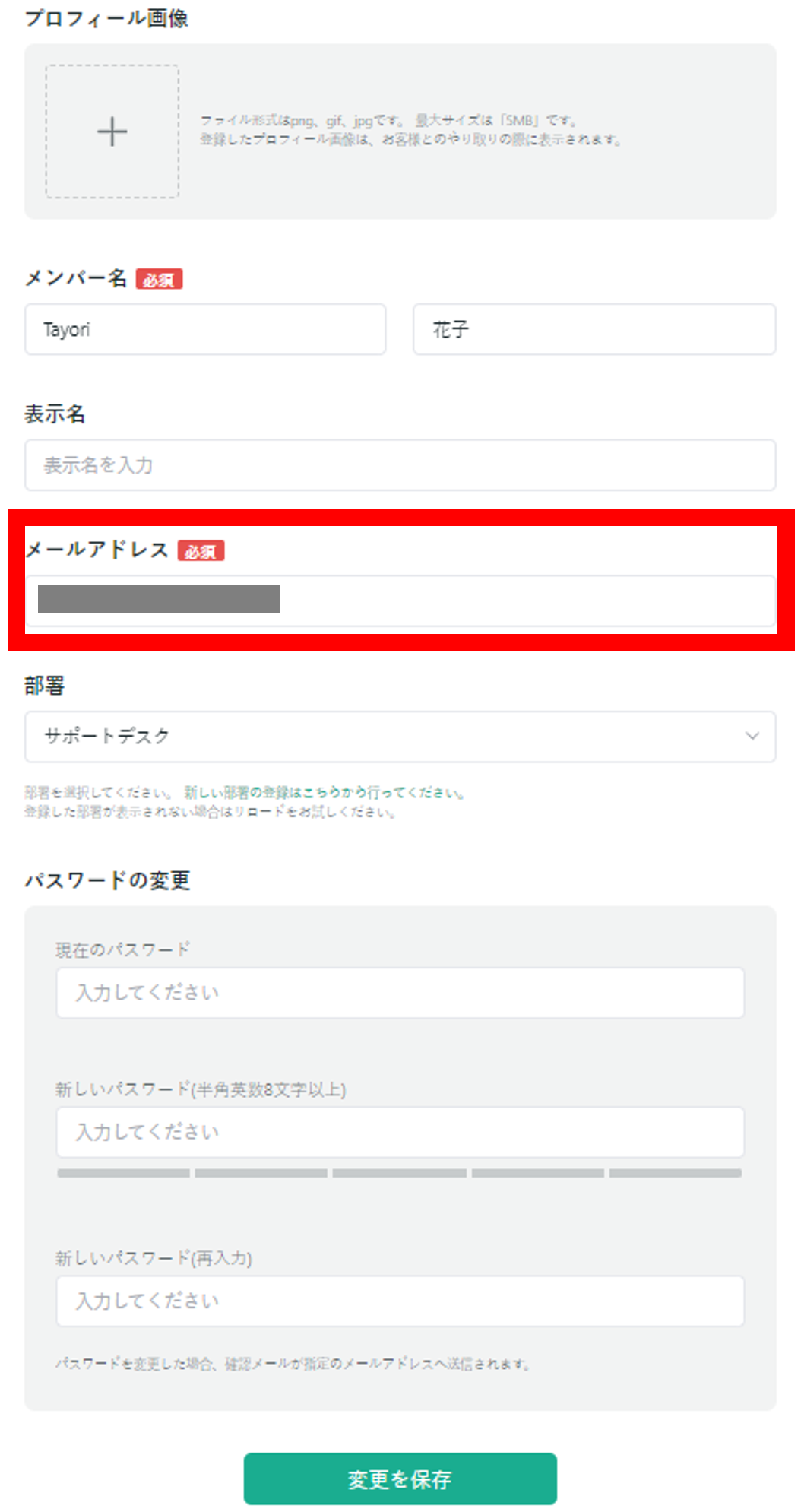Click the plus icon to upload profile image
This screenshot has height=1512, width=801.
112,132
